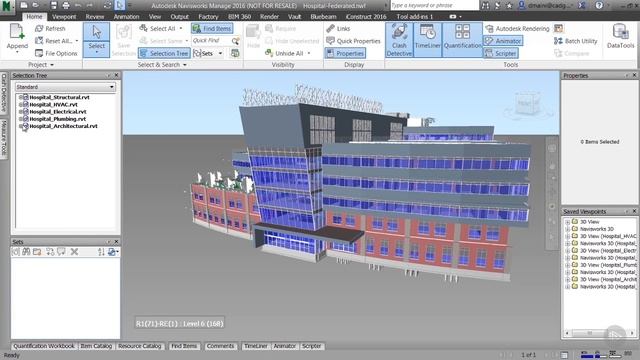Select Hospital_Architectural.rvt in Selection Tree
Image resolution: width=640 pixels, height=360 pixels.
[63, 126]
